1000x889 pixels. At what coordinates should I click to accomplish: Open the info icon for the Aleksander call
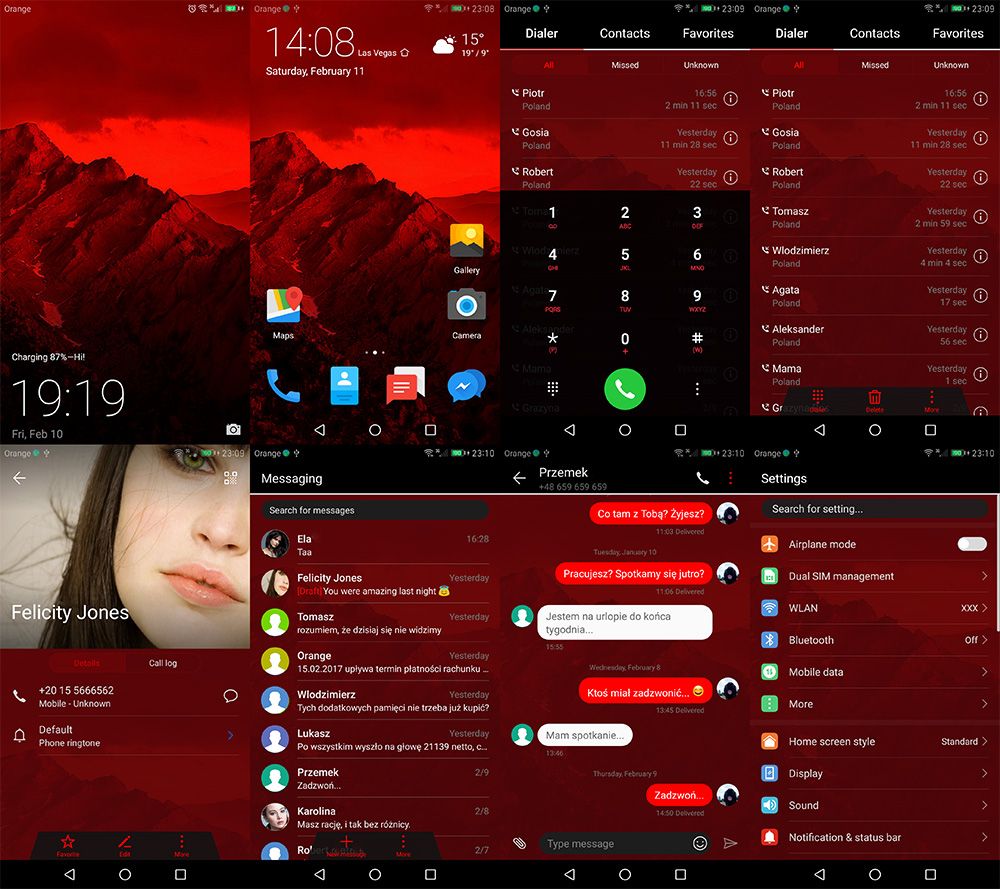point(980,335)
